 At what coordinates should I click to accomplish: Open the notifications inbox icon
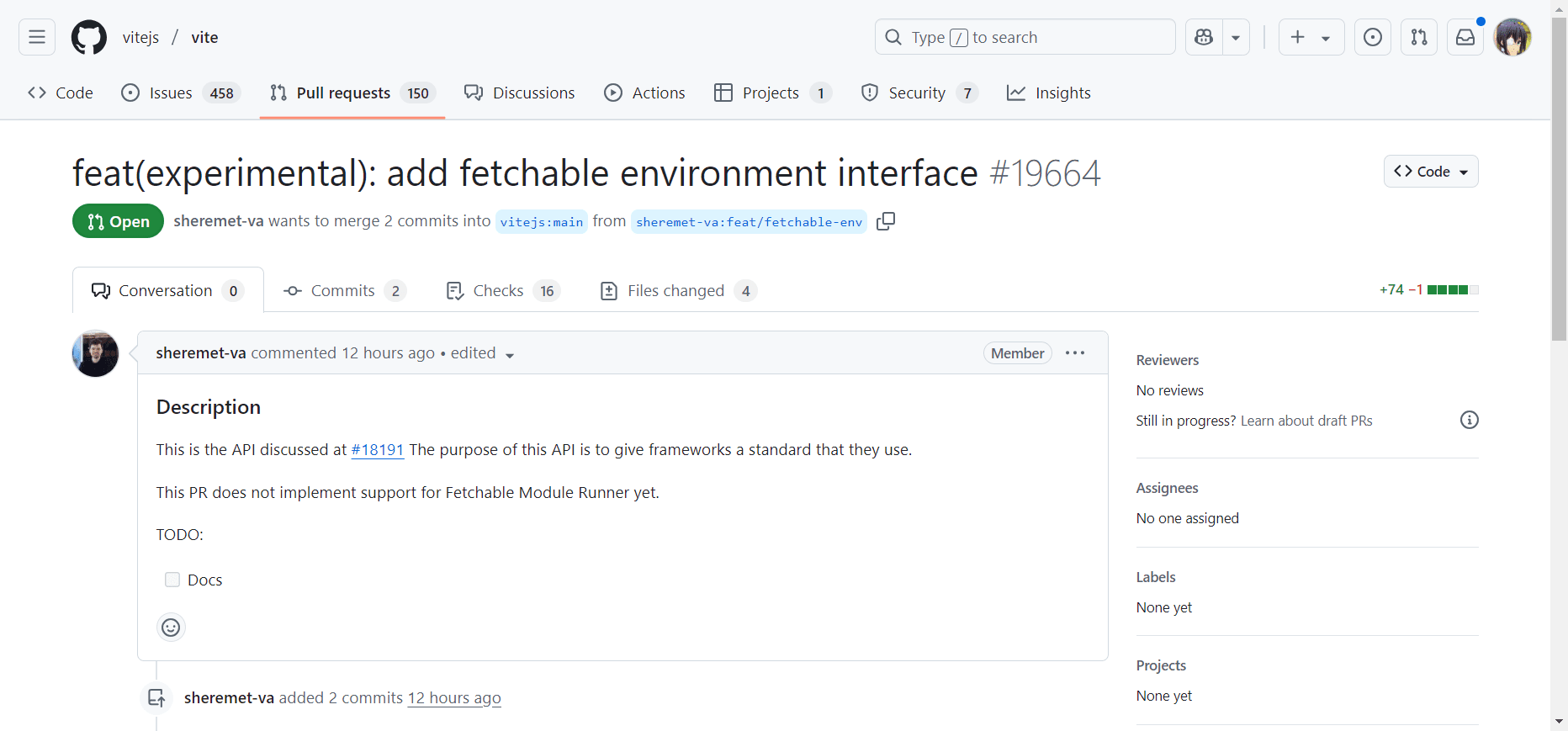coord(1465,37)
